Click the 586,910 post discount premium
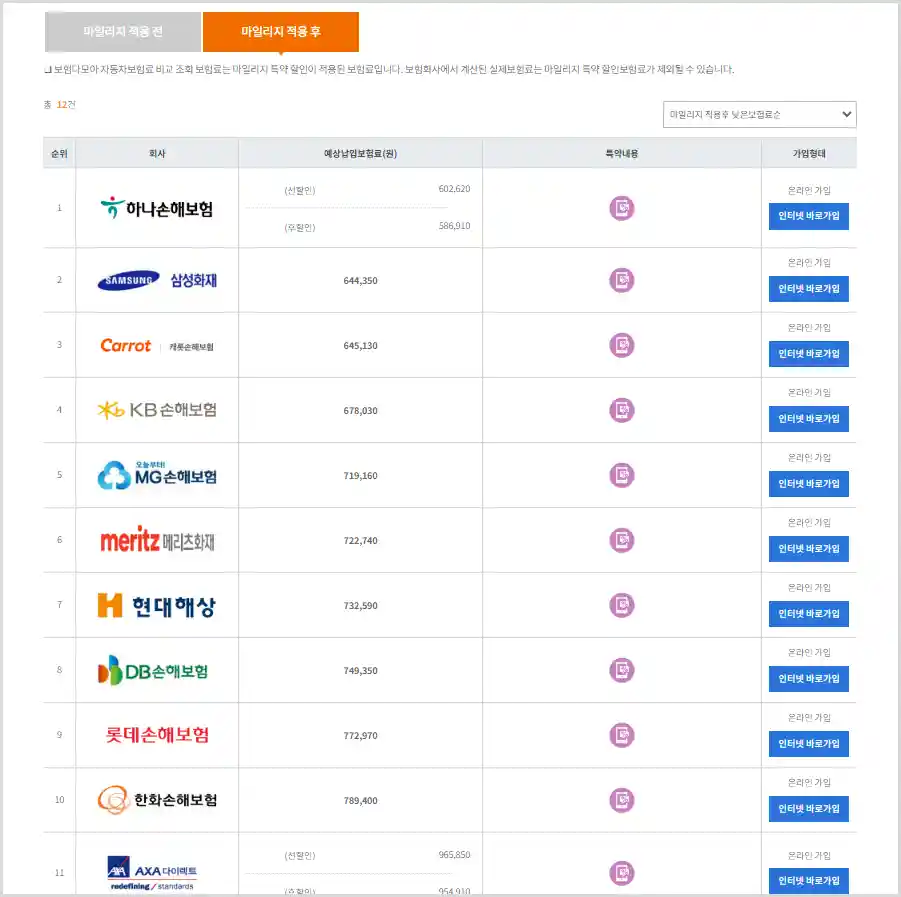The width and height of the screenshot is (901, 897). tap(454, 226)
